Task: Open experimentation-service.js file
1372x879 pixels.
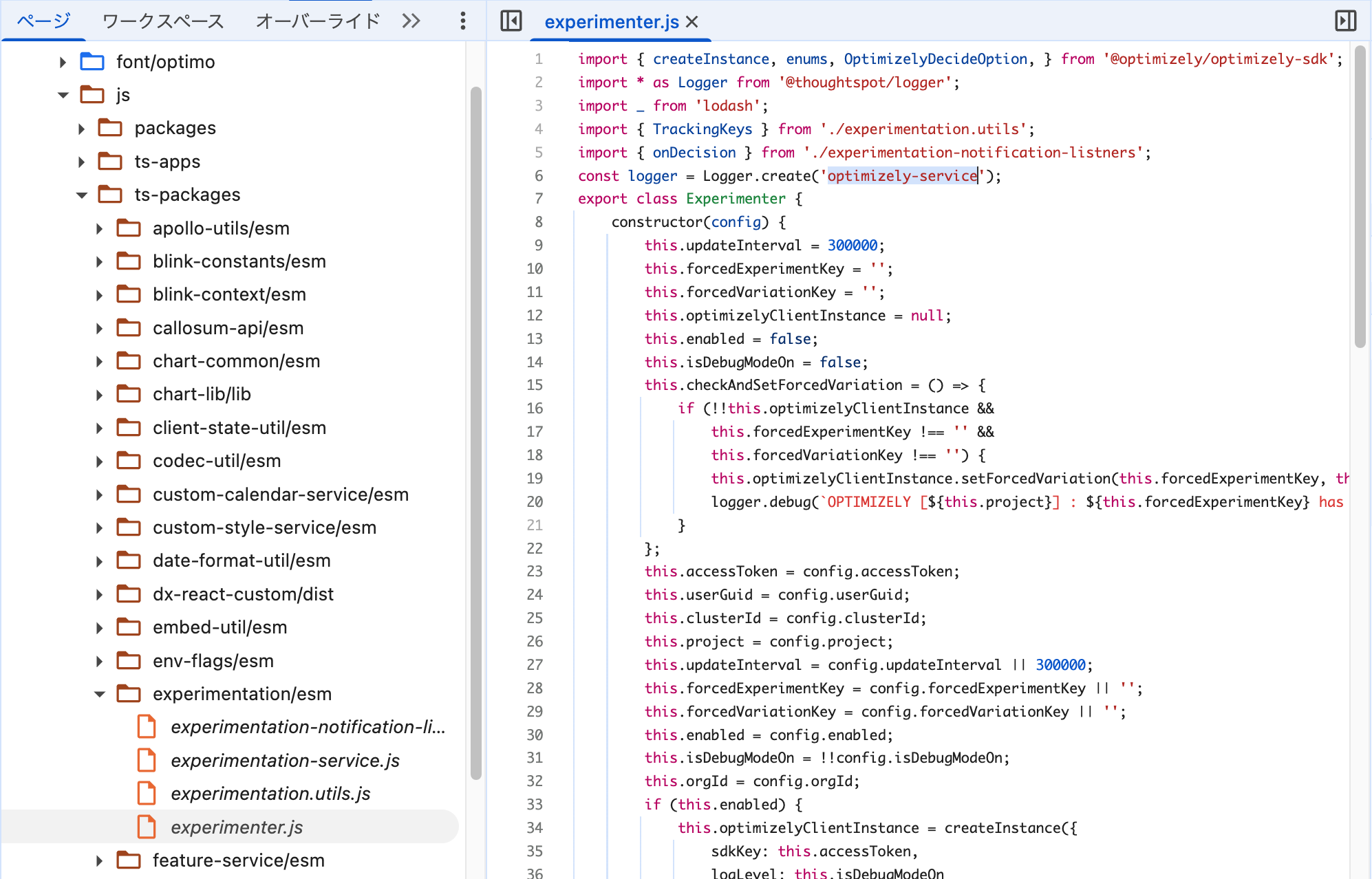Action: click(285, 760)
